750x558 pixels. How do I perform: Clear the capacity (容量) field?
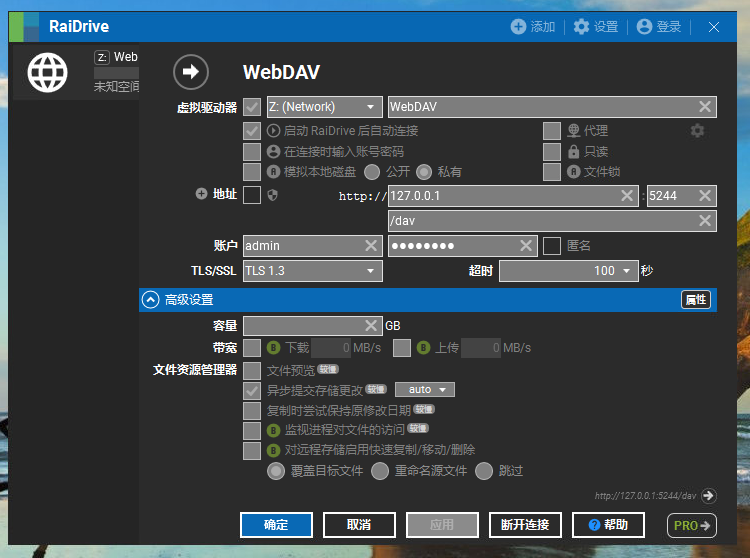(x=371, y=326)
